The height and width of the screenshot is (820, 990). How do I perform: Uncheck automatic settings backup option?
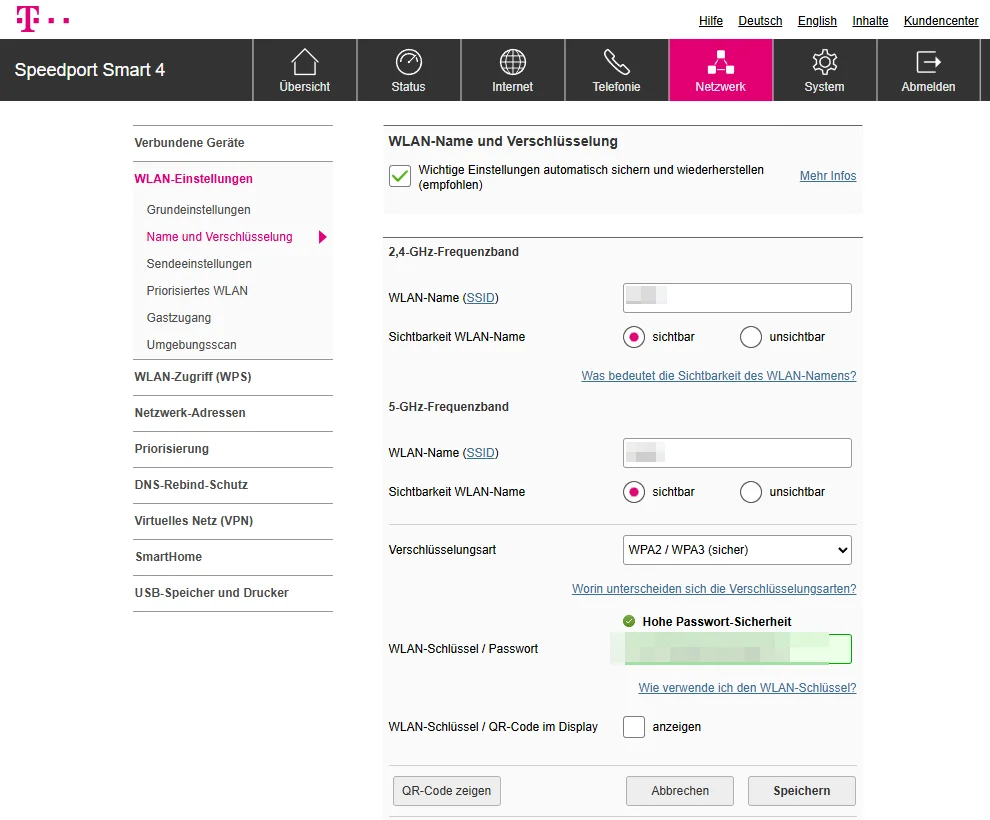400,176
